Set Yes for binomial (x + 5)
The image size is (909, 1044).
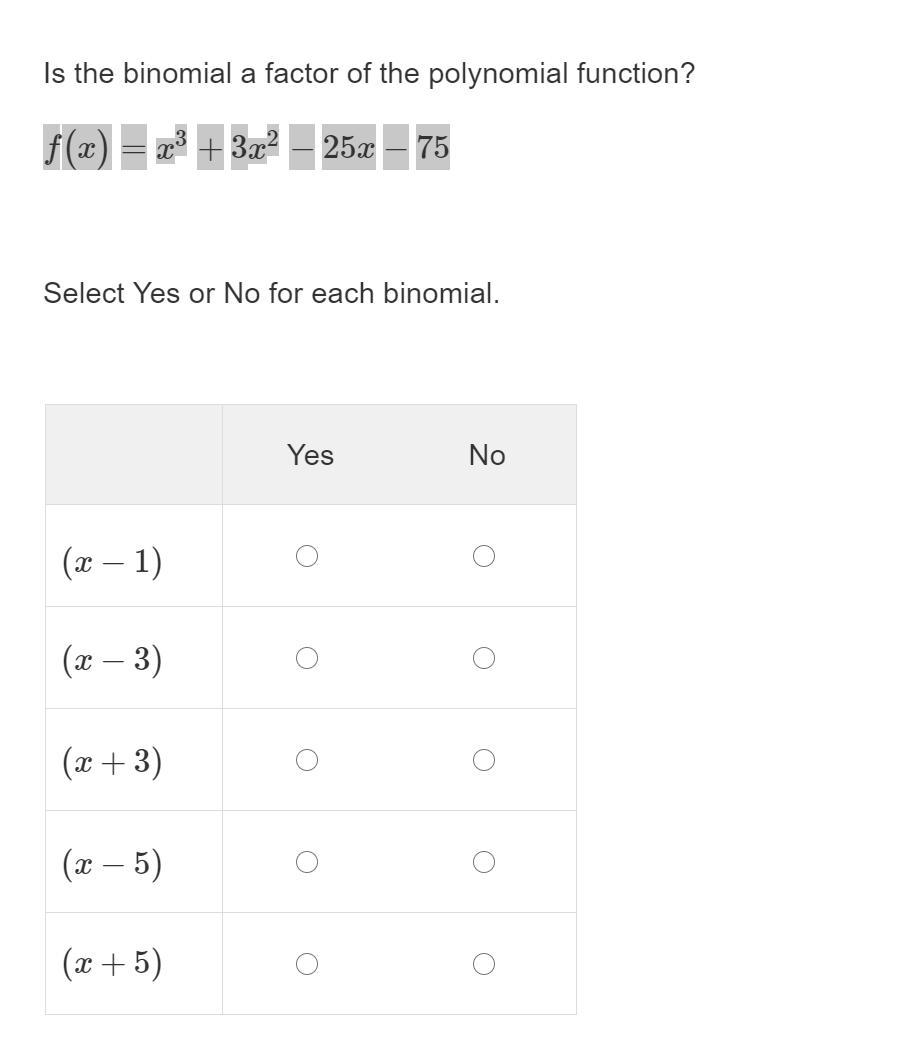tap(307, 964)
